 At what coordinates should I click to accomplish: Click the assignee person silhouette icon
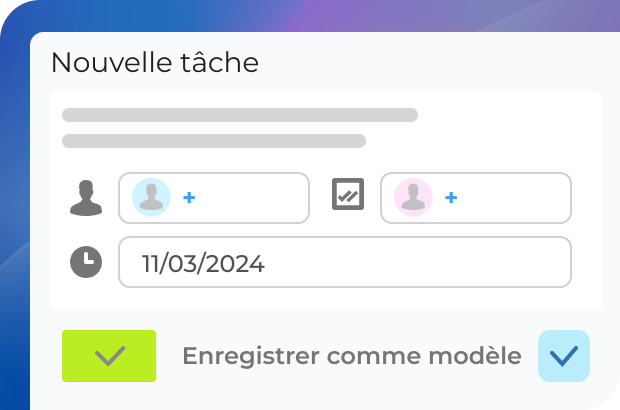86,198
